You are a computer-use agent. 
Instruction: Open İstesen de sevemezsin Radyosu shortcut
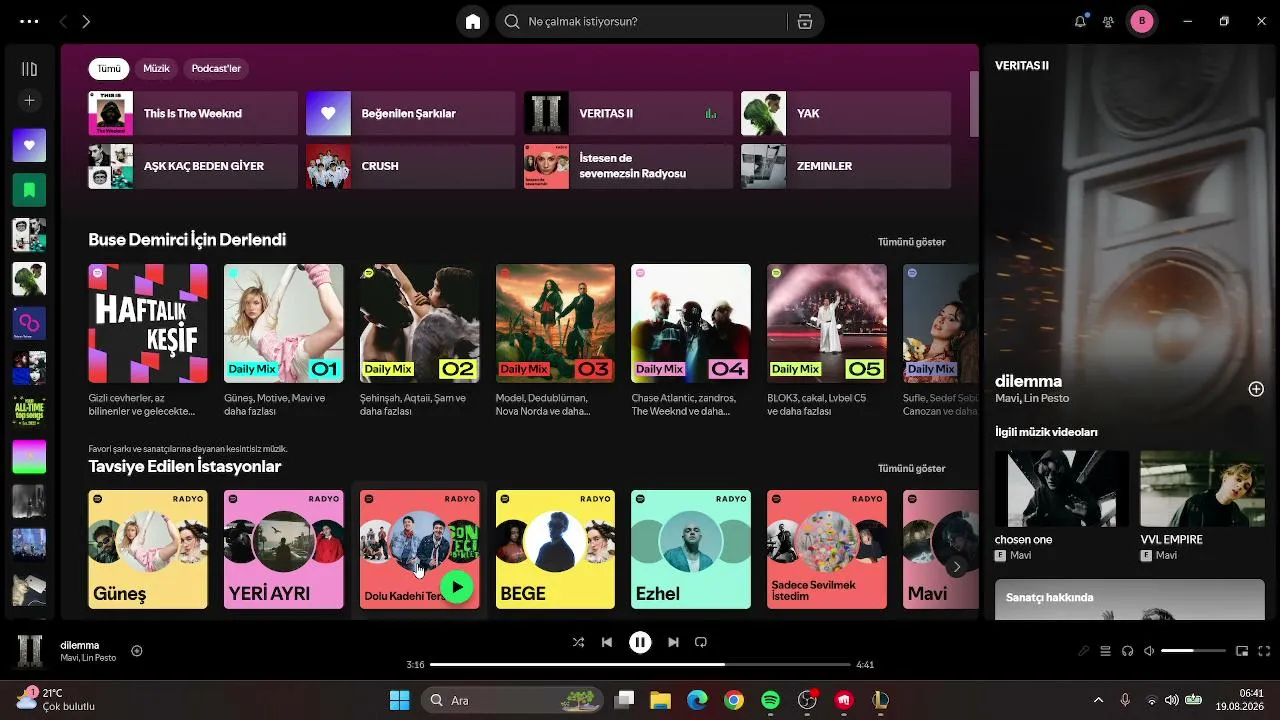click(628, 166)
